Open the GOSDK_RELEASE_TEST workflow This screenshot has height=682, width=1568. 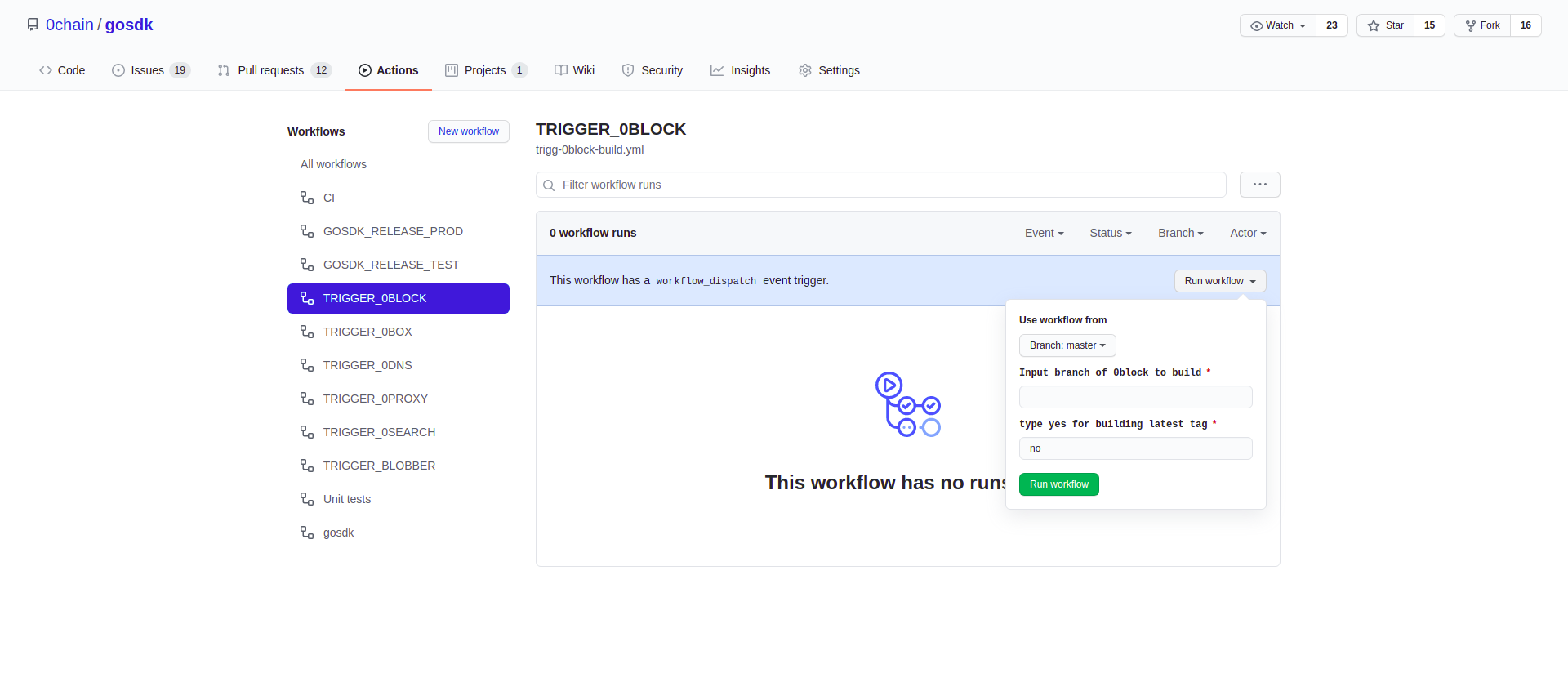pos(399,265)
